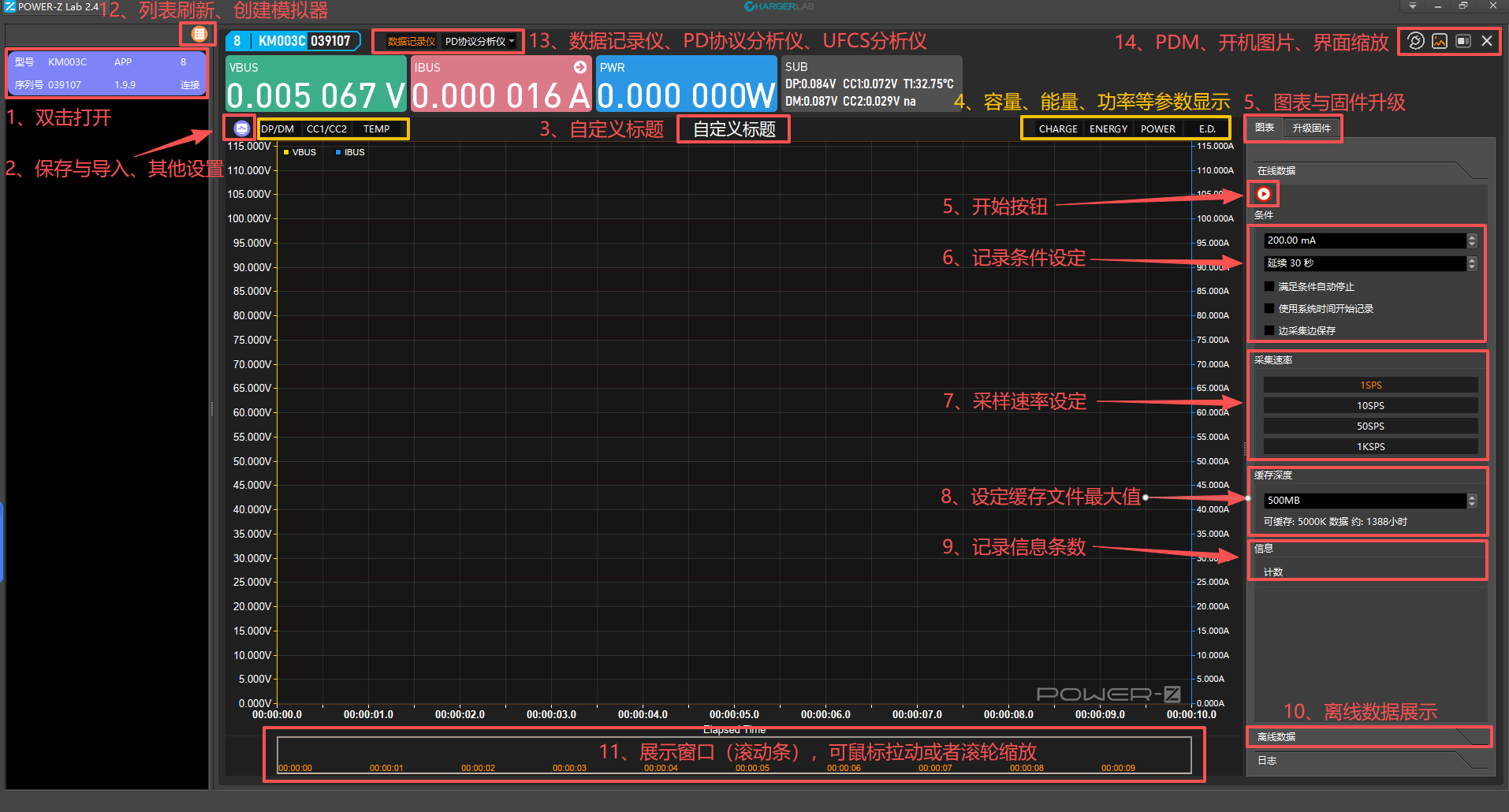Click the arrow icon in IBUS panel
The image size is (1509, 812).
pyautogui.click(x=580, y=67)
